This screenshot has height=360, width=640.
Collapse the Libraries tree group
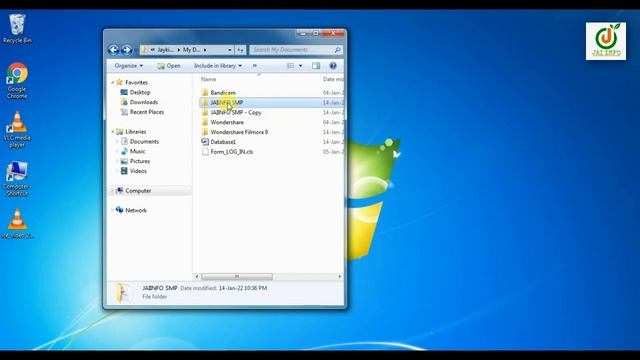pyautogui.click(x=113, y=132)
